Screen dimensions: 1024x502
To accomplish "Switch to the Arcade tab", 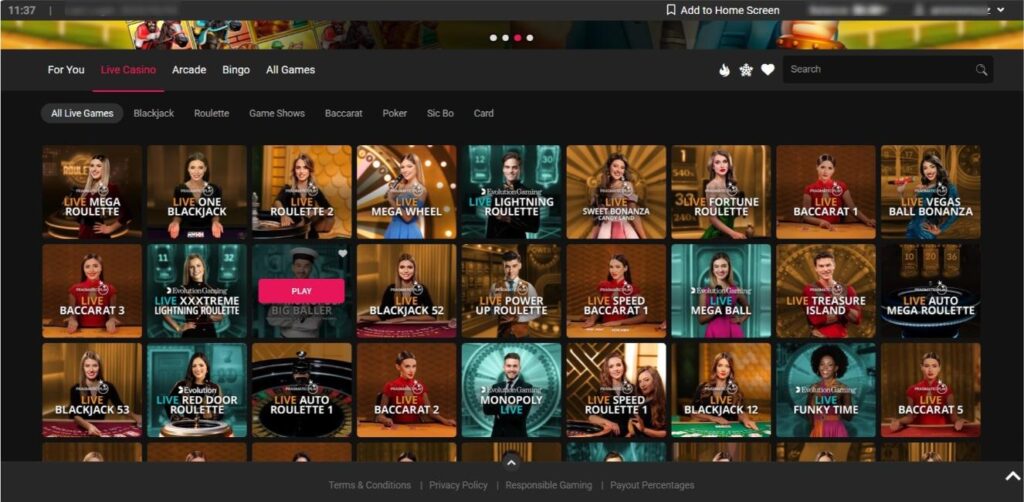I will [x=189, y=70].
